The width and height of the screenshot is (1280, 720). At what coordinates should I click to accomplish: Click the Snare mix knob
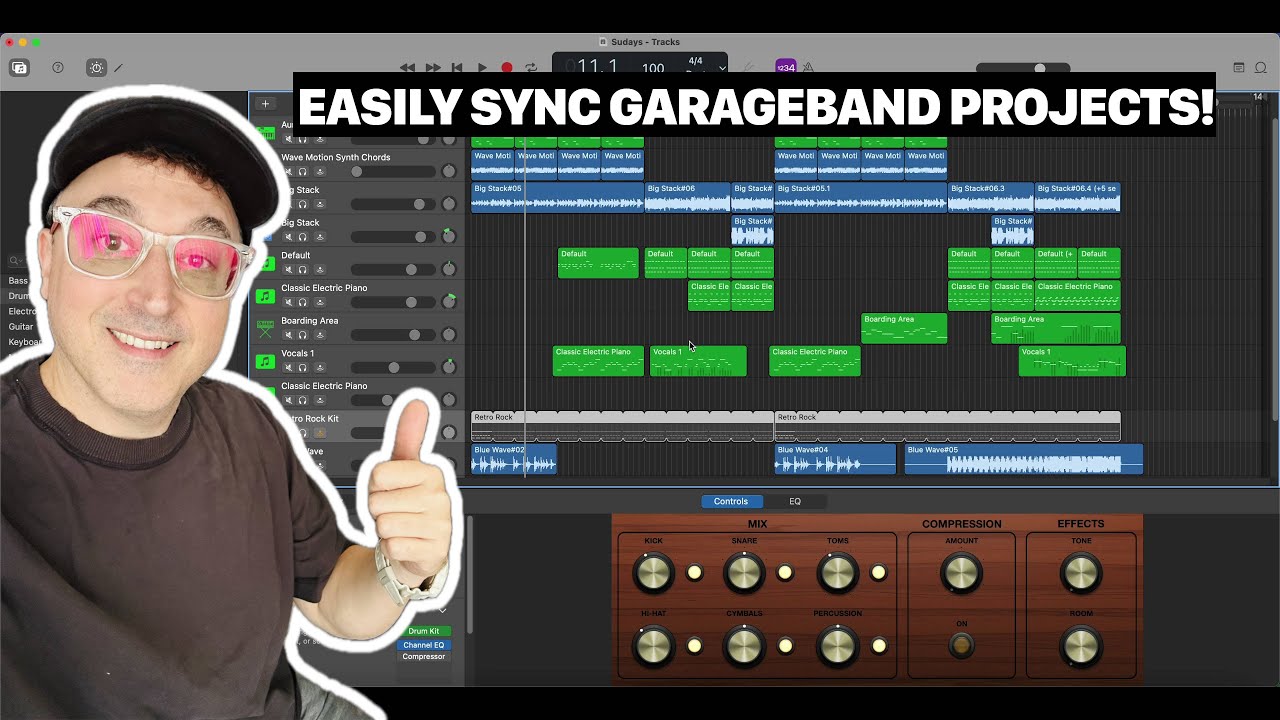pos(744,573)
